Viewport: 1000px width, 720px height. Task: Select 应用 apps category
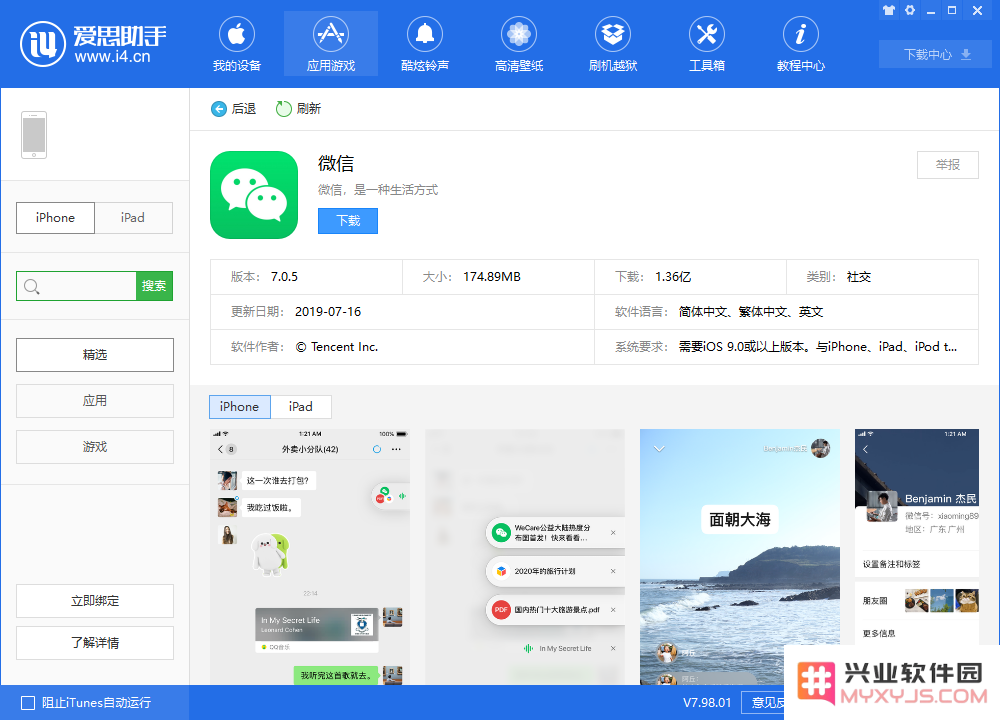click(94, 400)
